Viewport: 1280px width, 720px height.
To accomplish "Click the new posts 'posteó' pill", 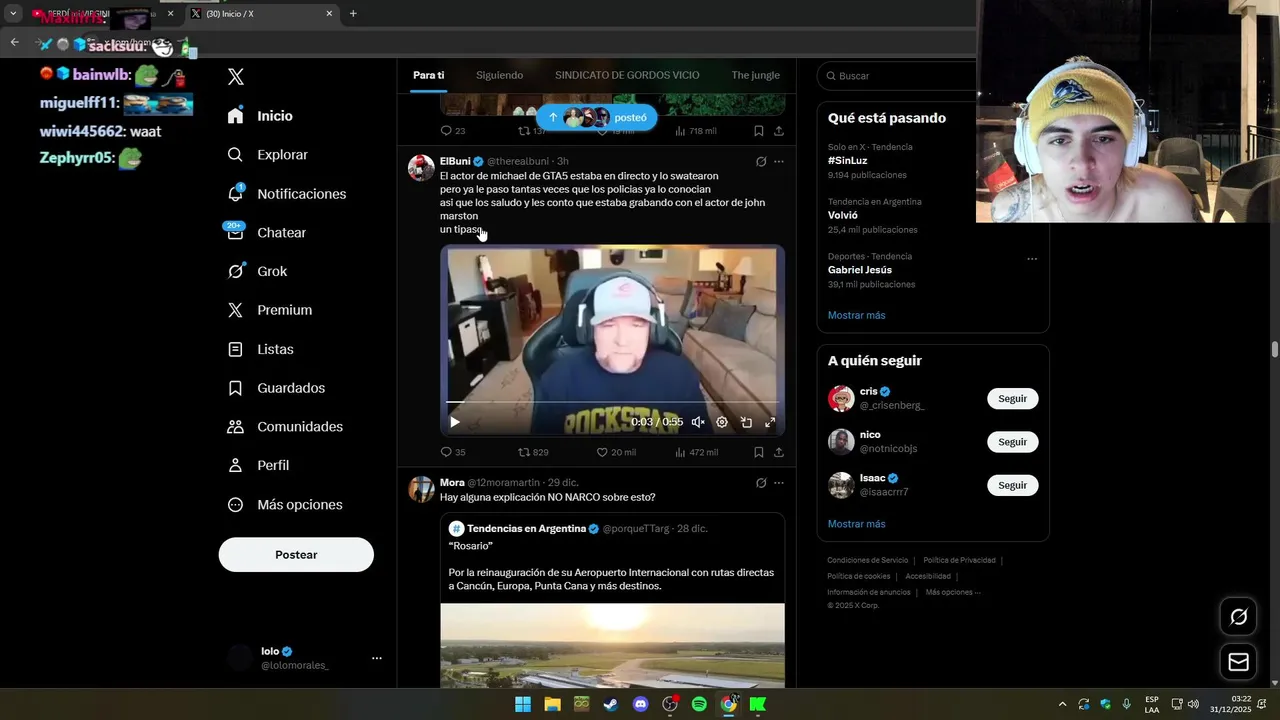I will [597, 117].
